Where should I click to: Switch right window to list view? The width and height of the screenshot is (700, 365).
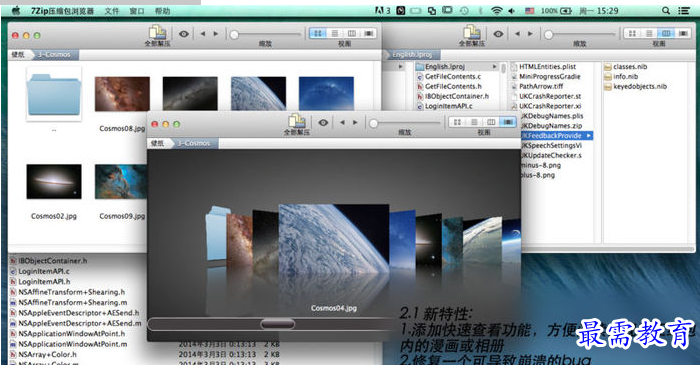click(649, 33)
